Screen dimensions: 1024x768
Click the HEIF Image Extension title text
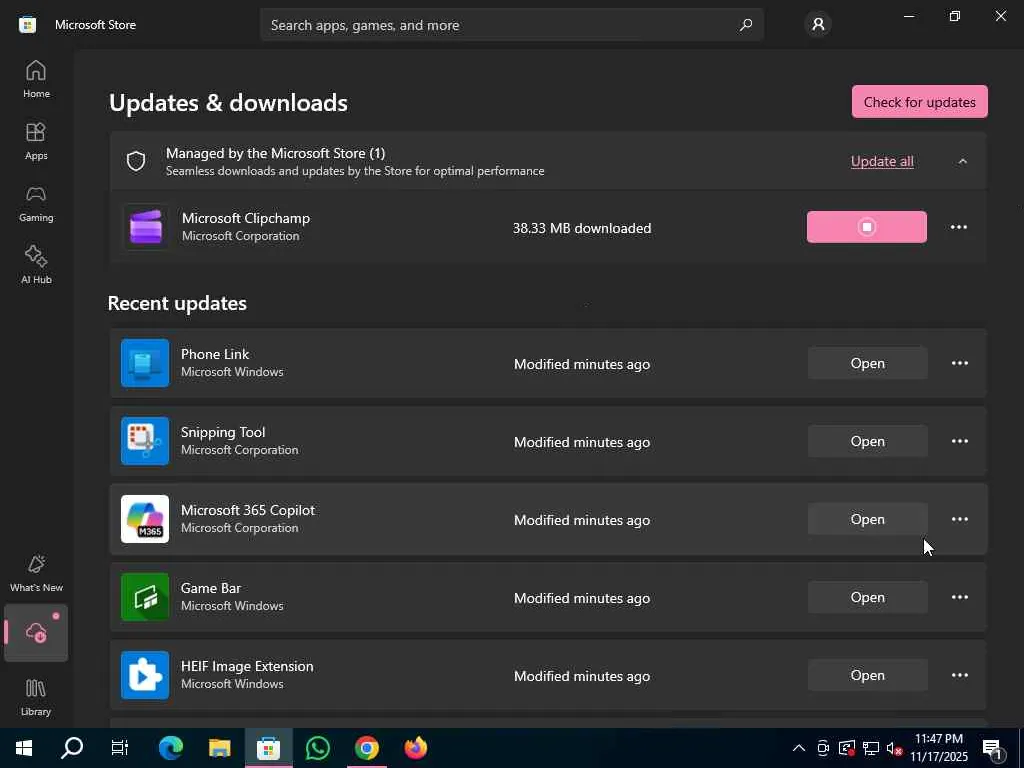pyautogui.click(x=247, y=666)
